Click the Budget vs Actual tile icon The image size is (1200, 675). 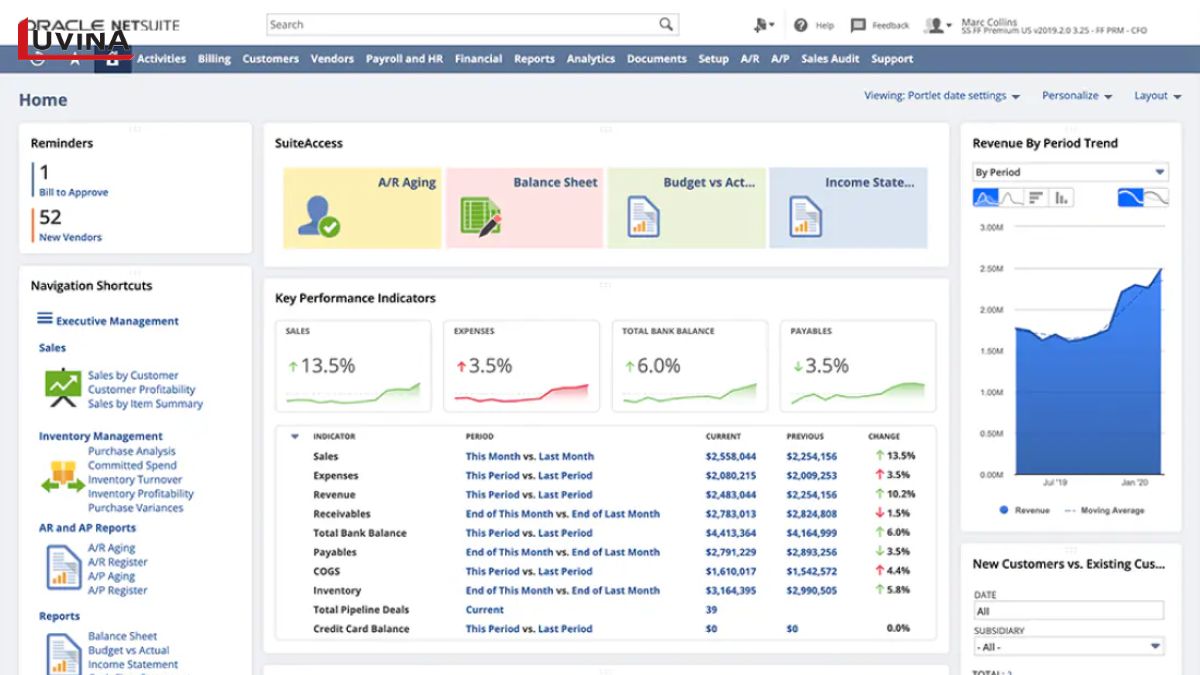[x=643, y=217]
